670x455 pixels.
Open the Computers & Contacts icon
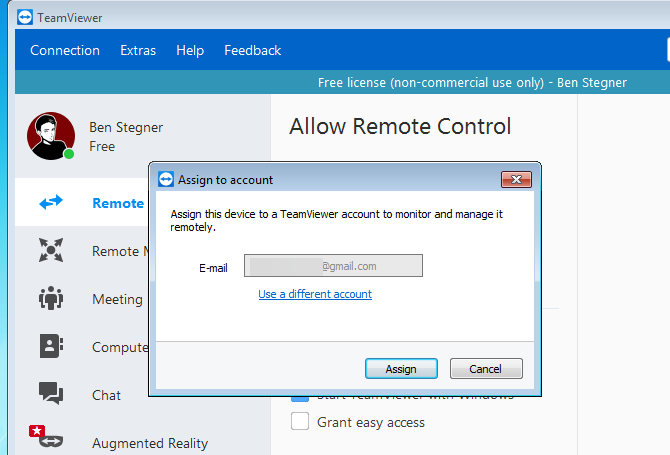coord(51,346)
